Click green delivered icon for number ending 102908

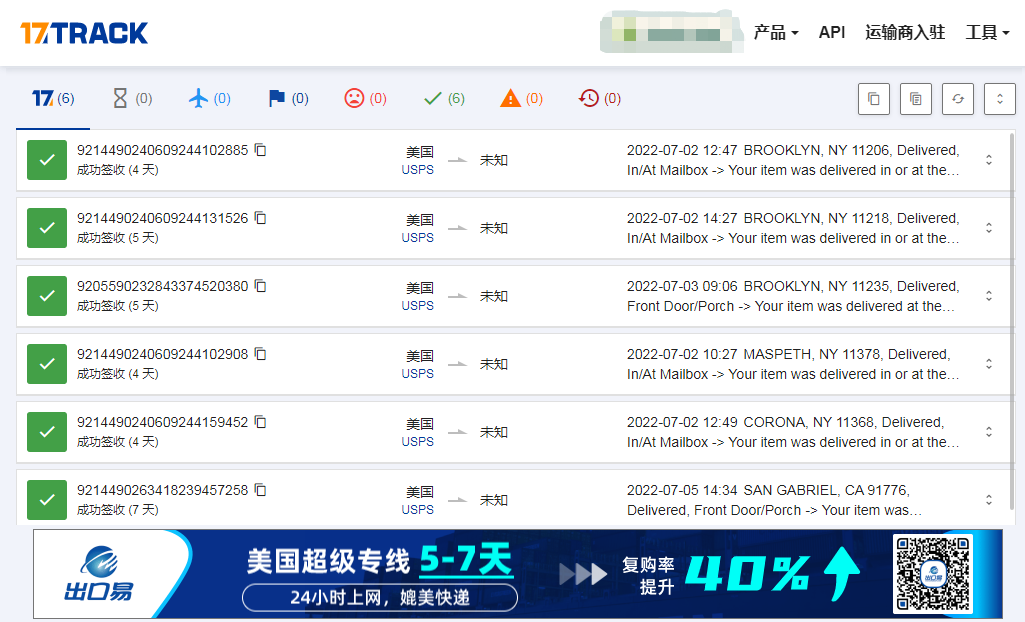coord(47,364)
